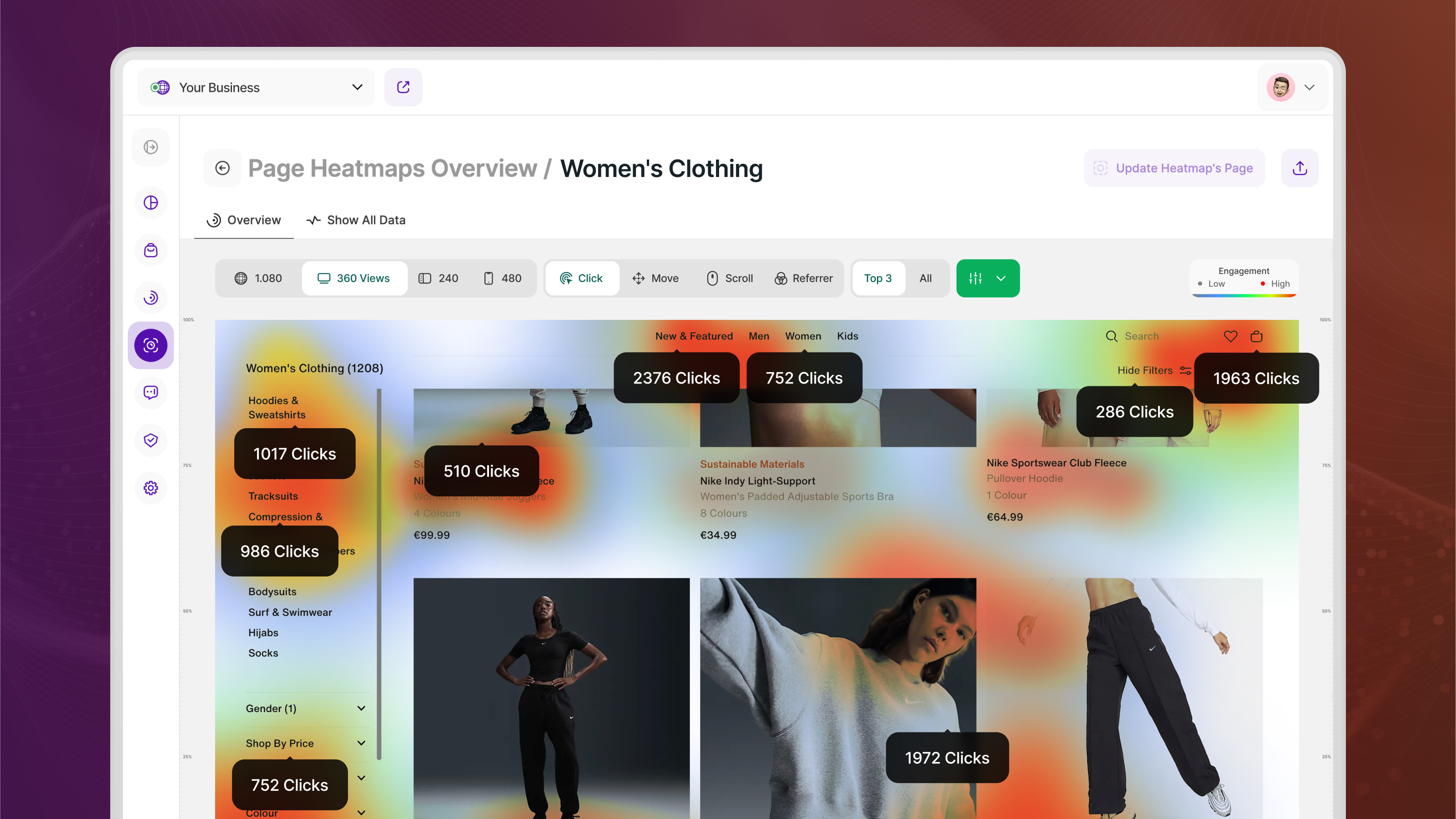Click the Hoodies & Sweatshirts category link

coord(277,408)
